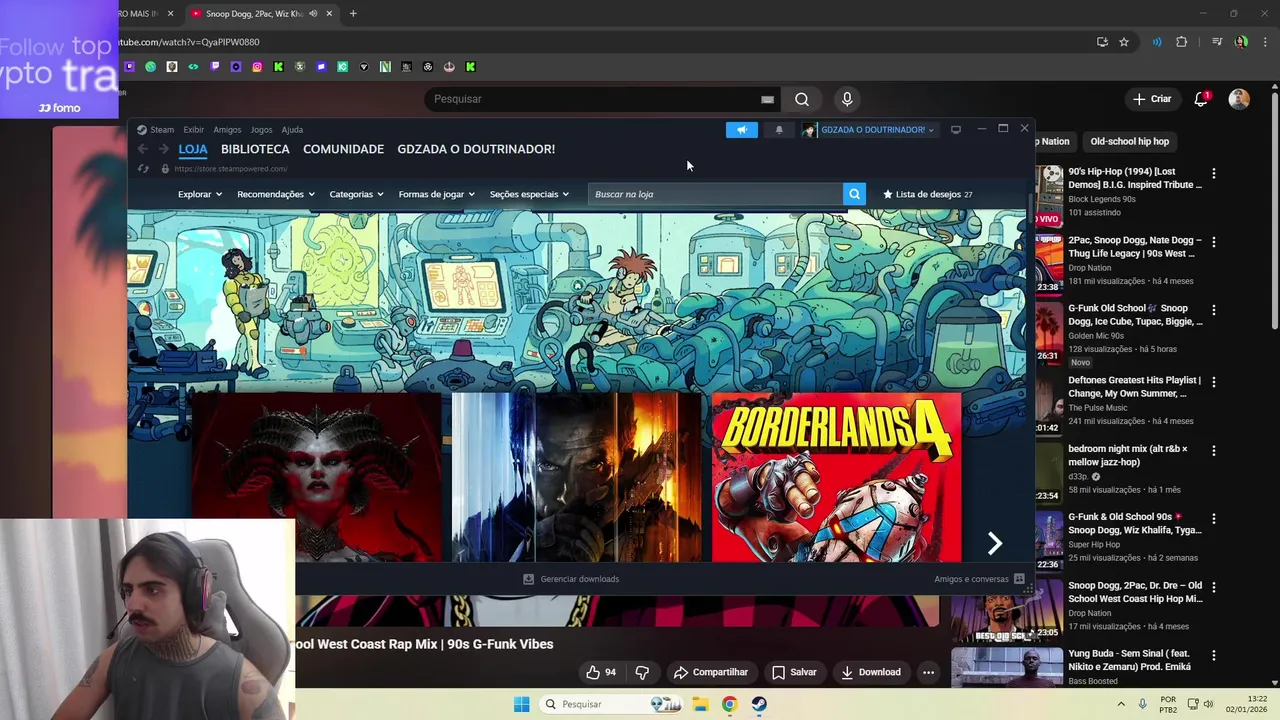
Task: Open Steam from the Windows taskbar
Action: (759, 704)
